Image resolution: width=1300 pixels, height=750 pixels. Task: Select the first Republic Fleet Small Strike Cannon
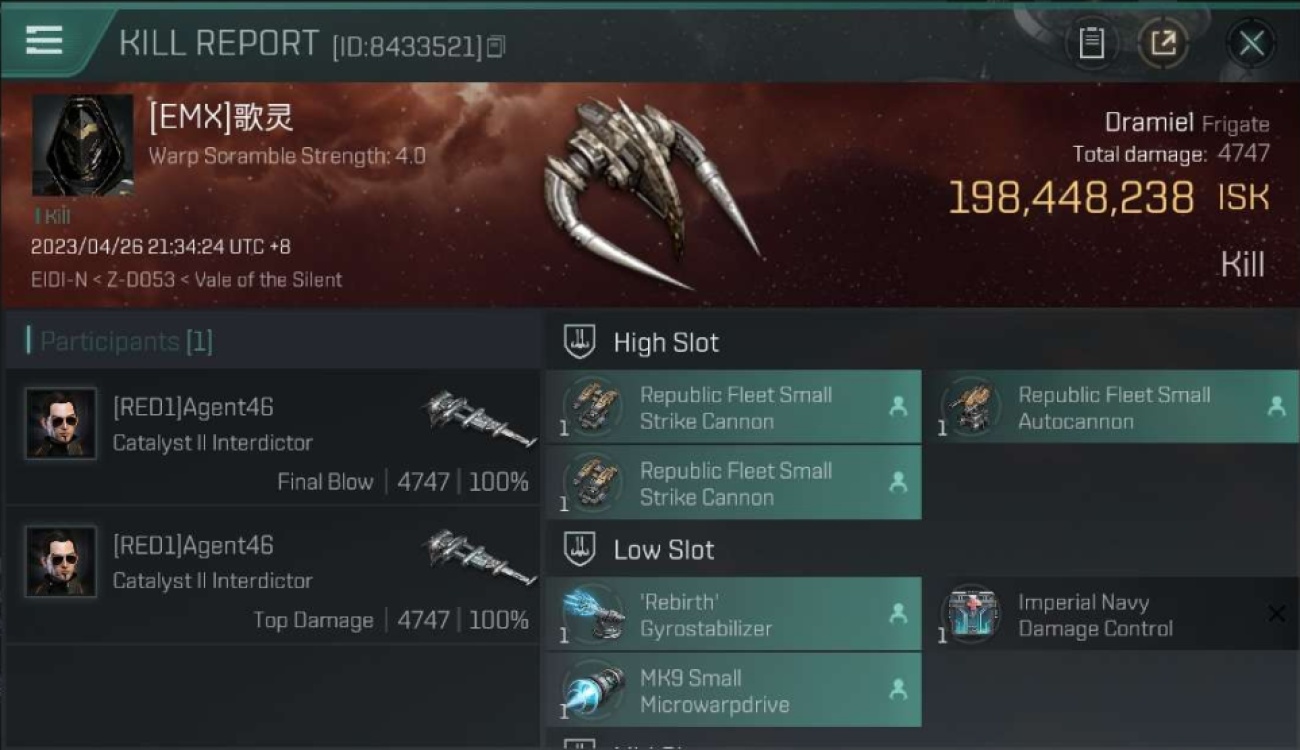coord(733,407)
